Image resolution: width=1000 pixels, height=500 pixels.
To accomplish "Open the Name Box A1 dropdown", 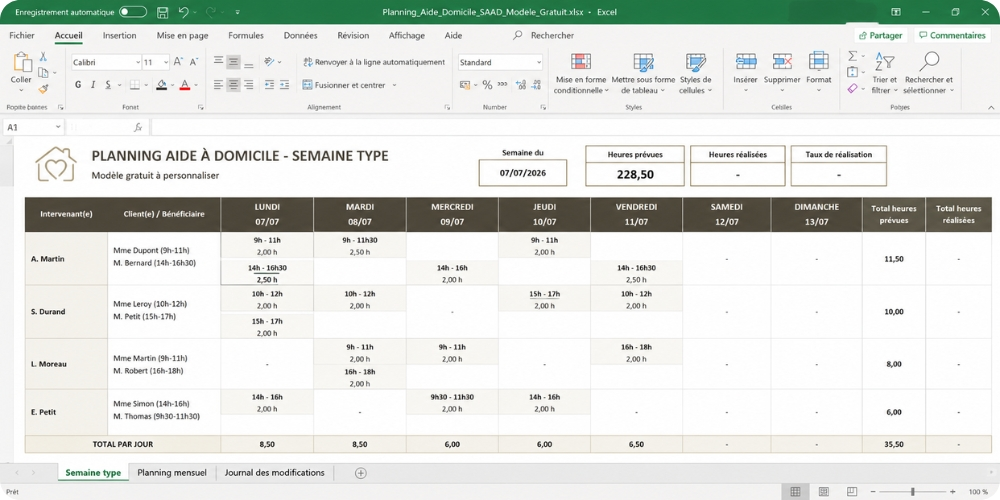I will click(x=58, y=128).
